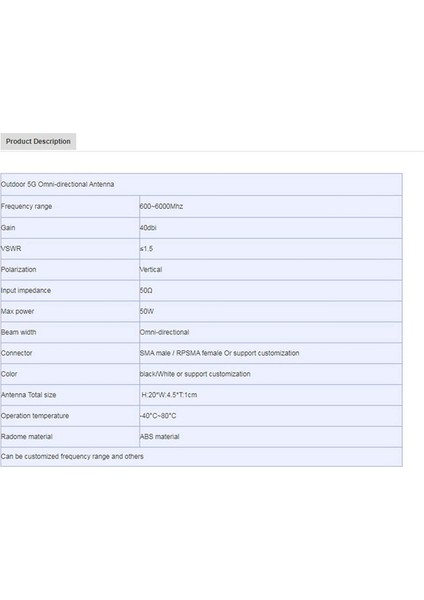Screen dimensions: 424x600
Task: Click the Gain label cell
Action: (70, 228)
